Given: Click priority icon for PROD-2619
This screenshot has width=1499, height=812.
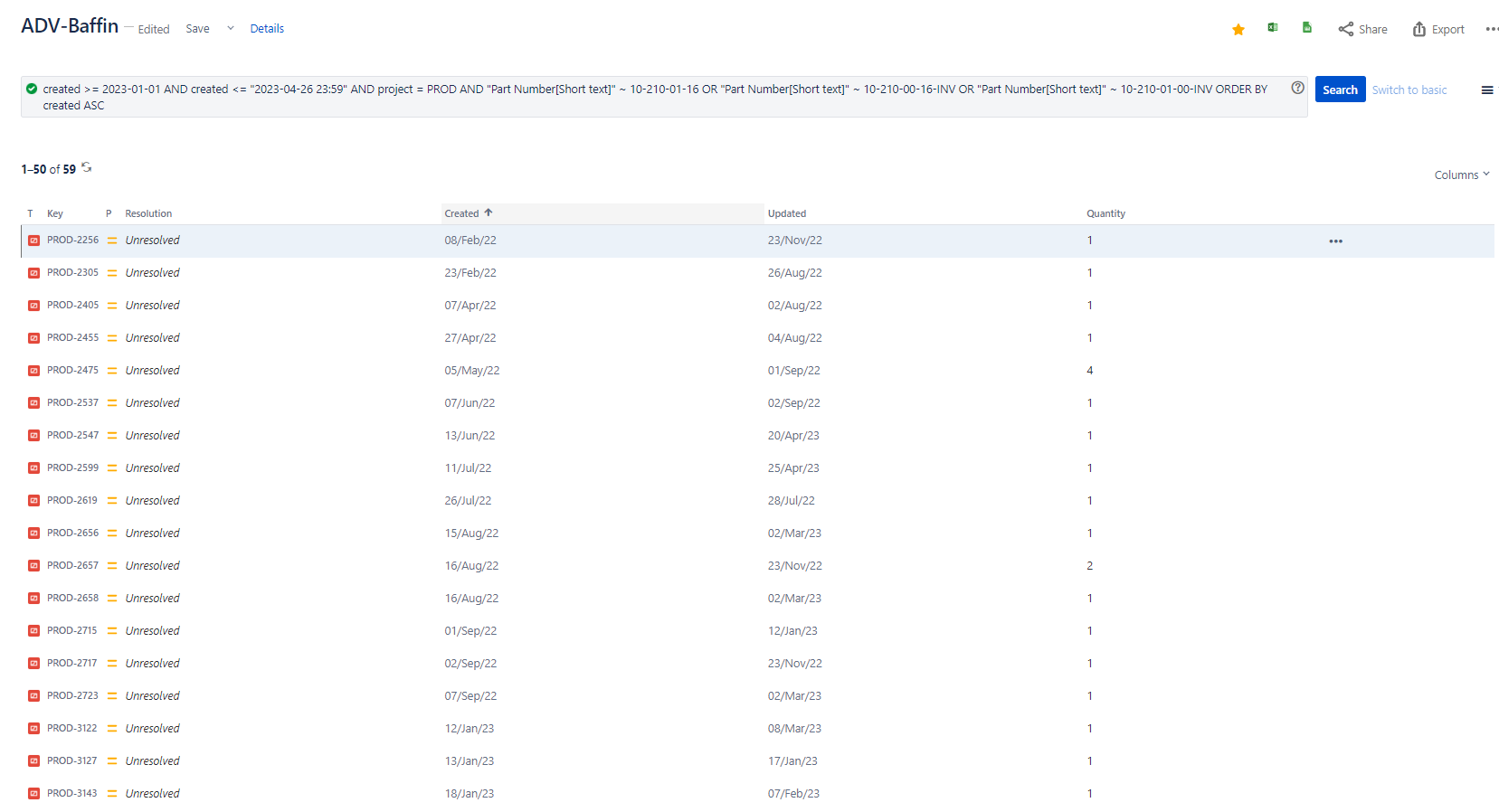Looking at the screenshot, I should pos(112,501).
